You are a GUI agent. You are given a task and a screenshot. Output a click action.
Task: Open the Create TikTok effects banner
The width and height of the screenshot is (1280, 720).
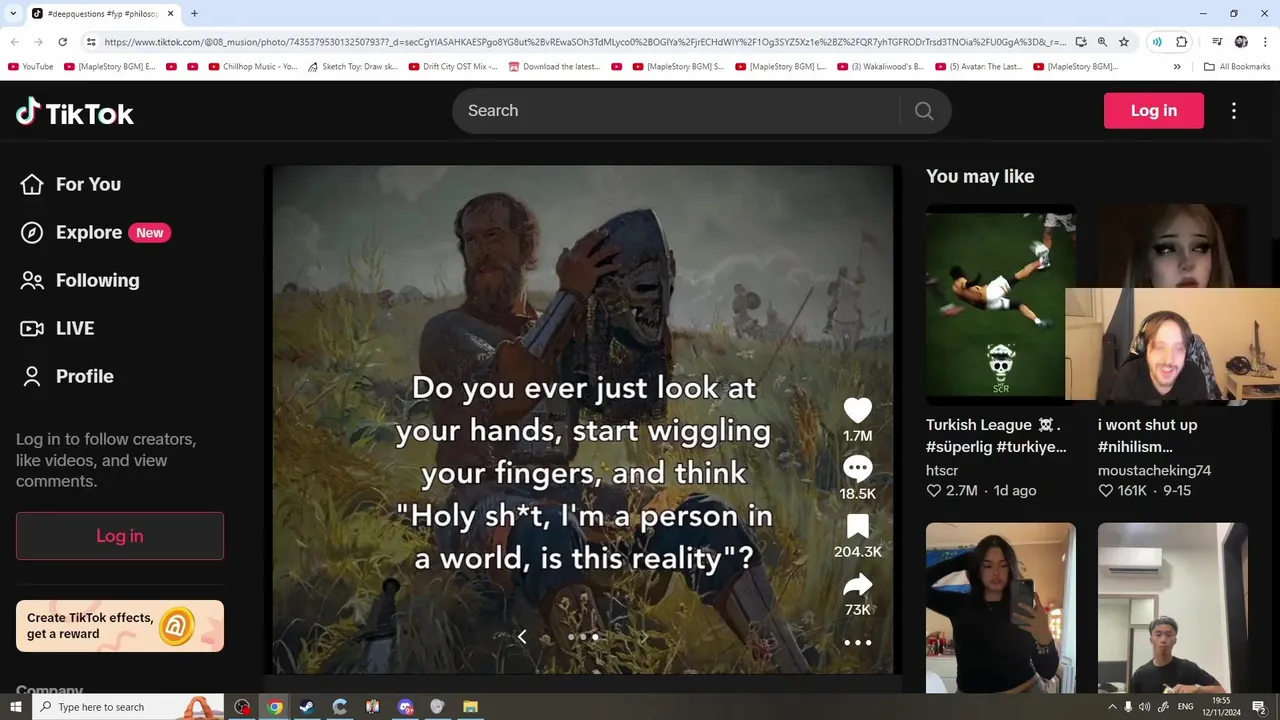tap(120, 626)
